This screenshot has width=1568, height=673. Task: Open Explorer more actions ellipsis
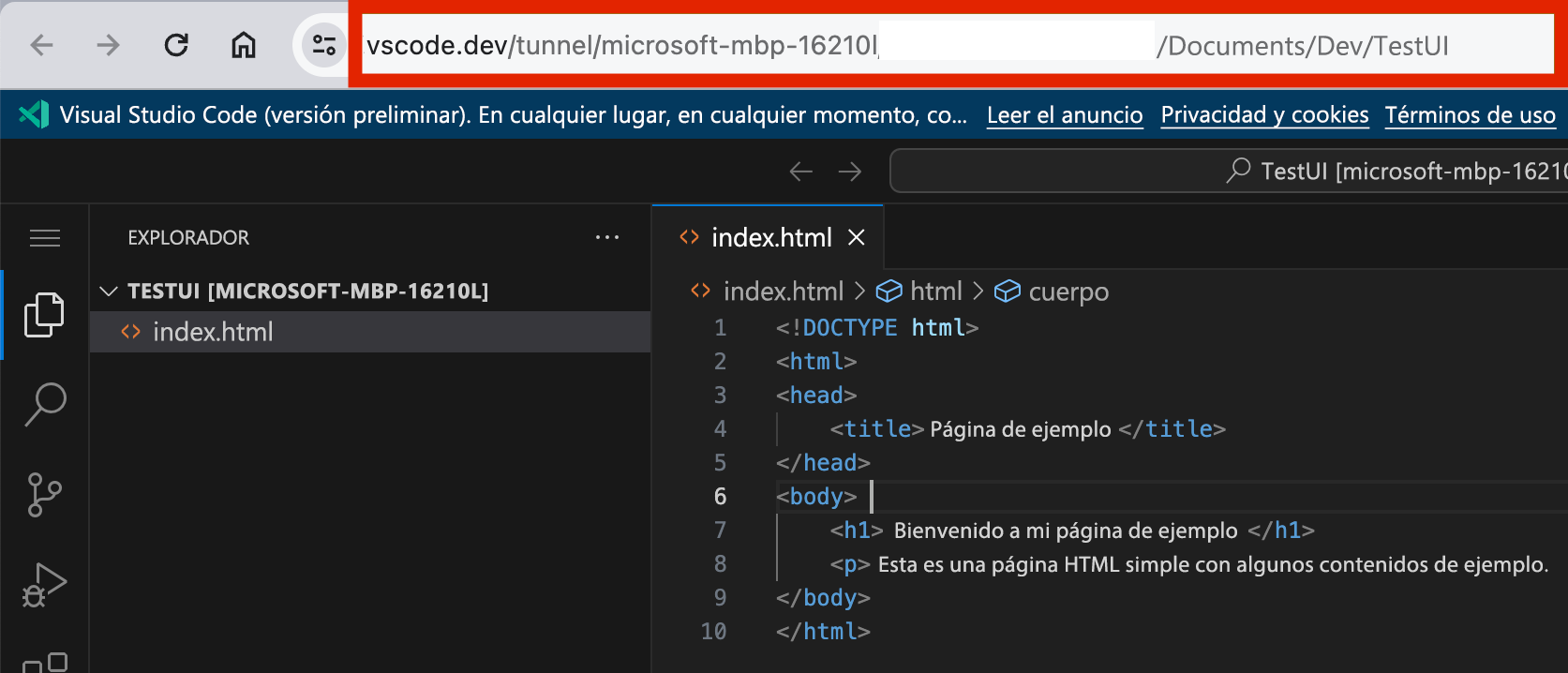[607, 237]
